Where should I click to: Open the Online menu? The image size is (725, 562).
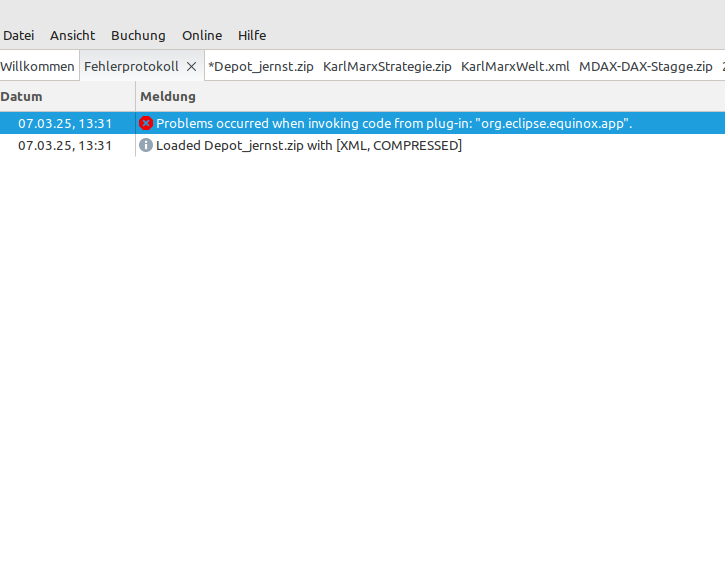(x=202, y=35)
